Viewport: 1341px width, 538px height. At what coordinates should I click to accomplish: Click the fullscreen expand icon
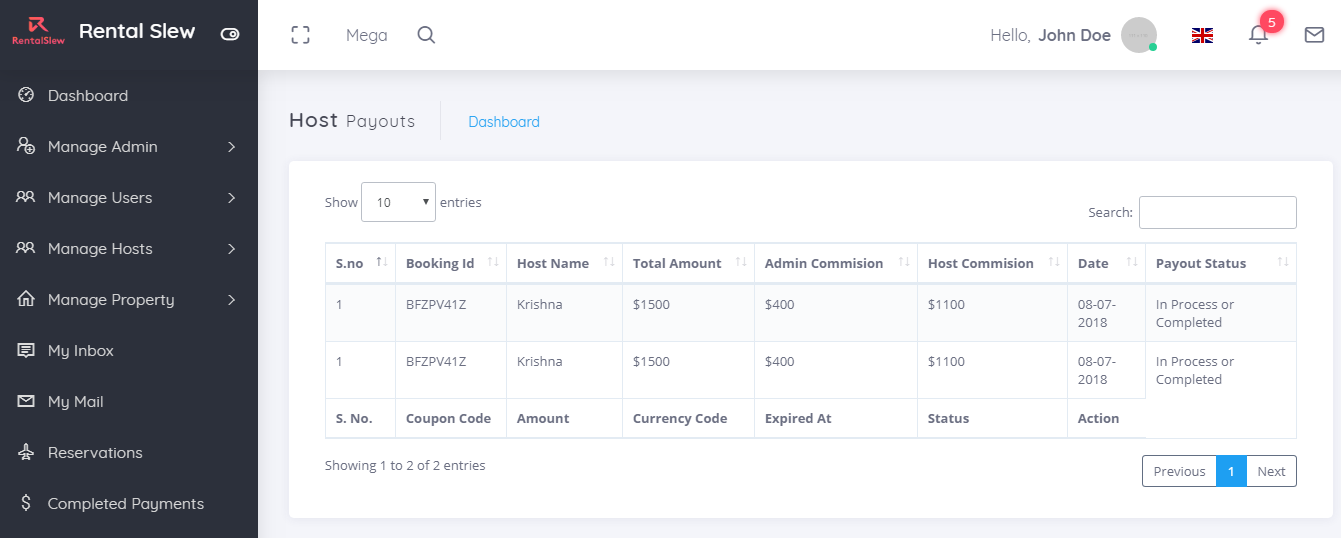(x=300, y=35)
